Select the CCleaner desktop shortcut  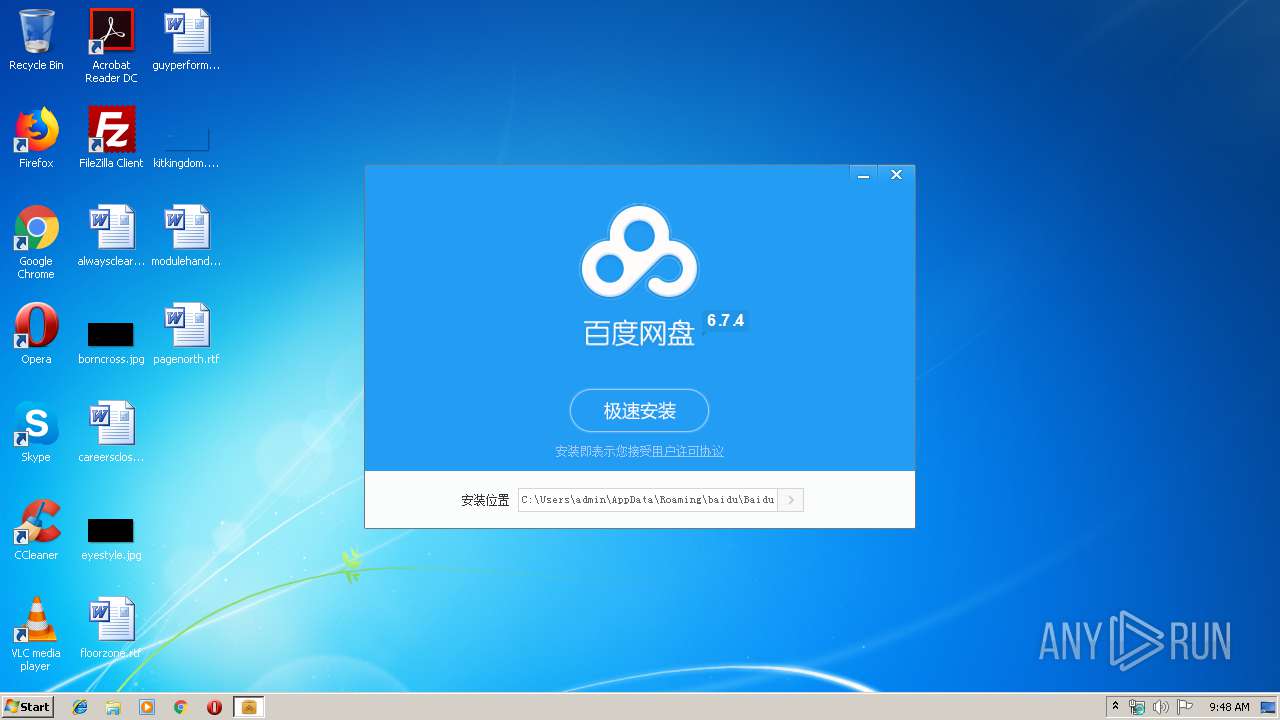click(36, 530)
